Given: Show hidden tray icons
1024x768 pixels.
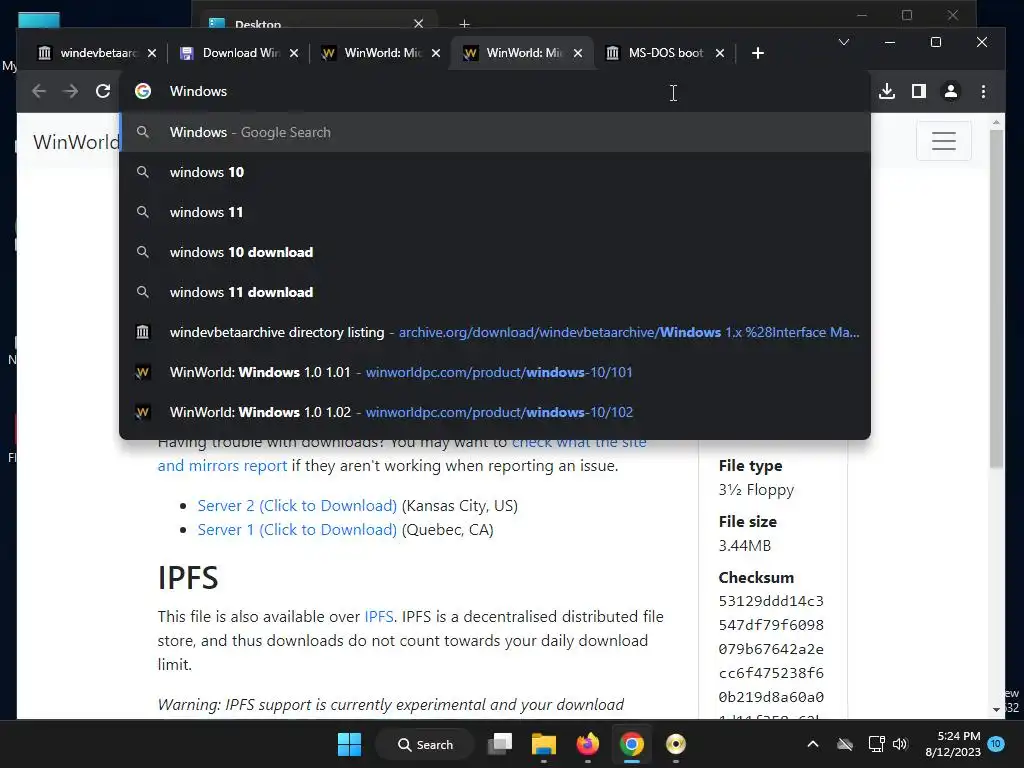Looking at the screenshot, I should 812,744.
